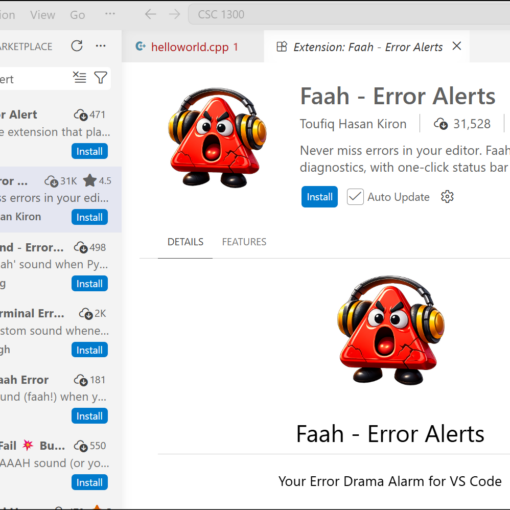Click the C++ file icon on helloworld.cpp tab

(x=140, y=46)
